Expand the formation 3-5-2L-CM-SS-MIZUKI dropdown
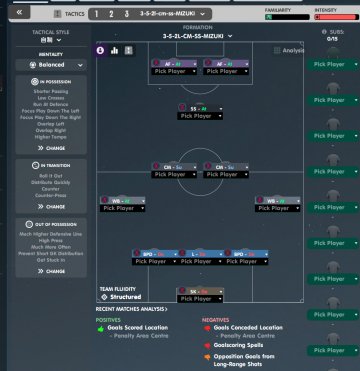360x371 pixels. 198,36
